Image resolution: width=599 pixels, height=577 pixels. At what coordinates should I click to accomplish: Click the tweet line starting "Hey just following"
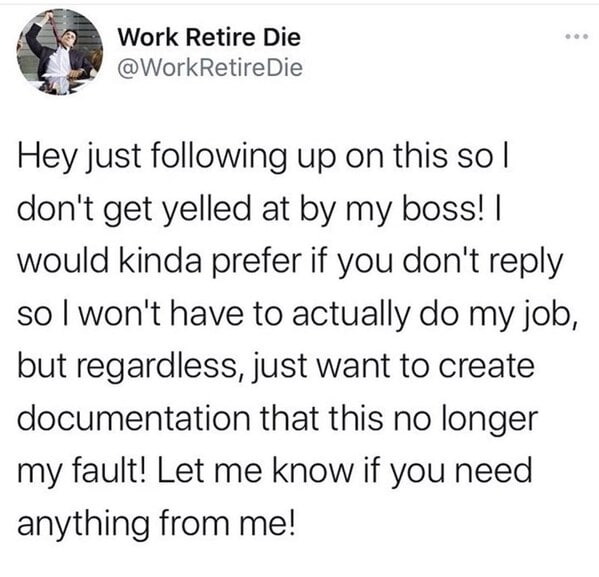pos(263,159)
